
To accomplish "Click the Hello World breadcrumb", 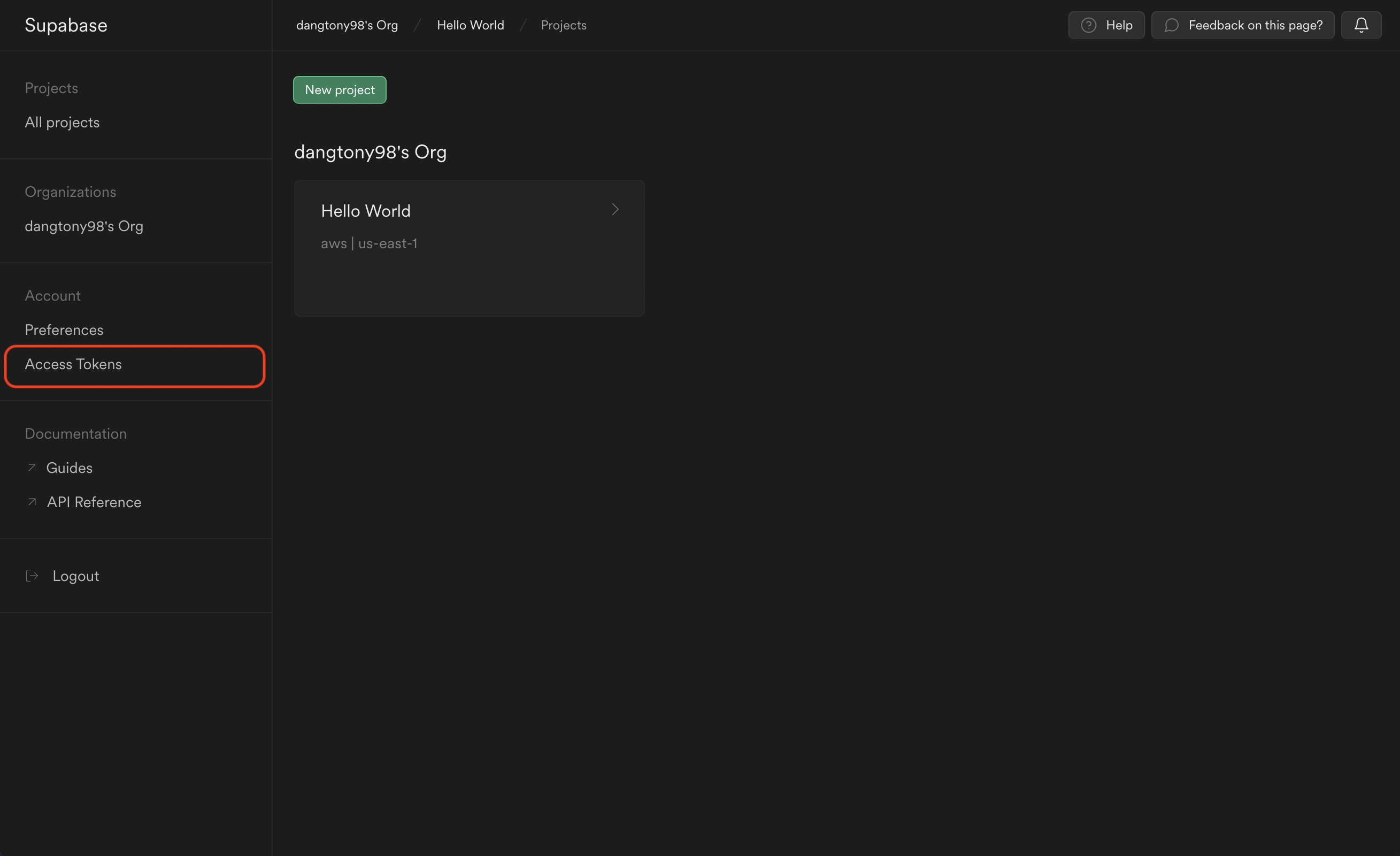I will coord(470,25).
